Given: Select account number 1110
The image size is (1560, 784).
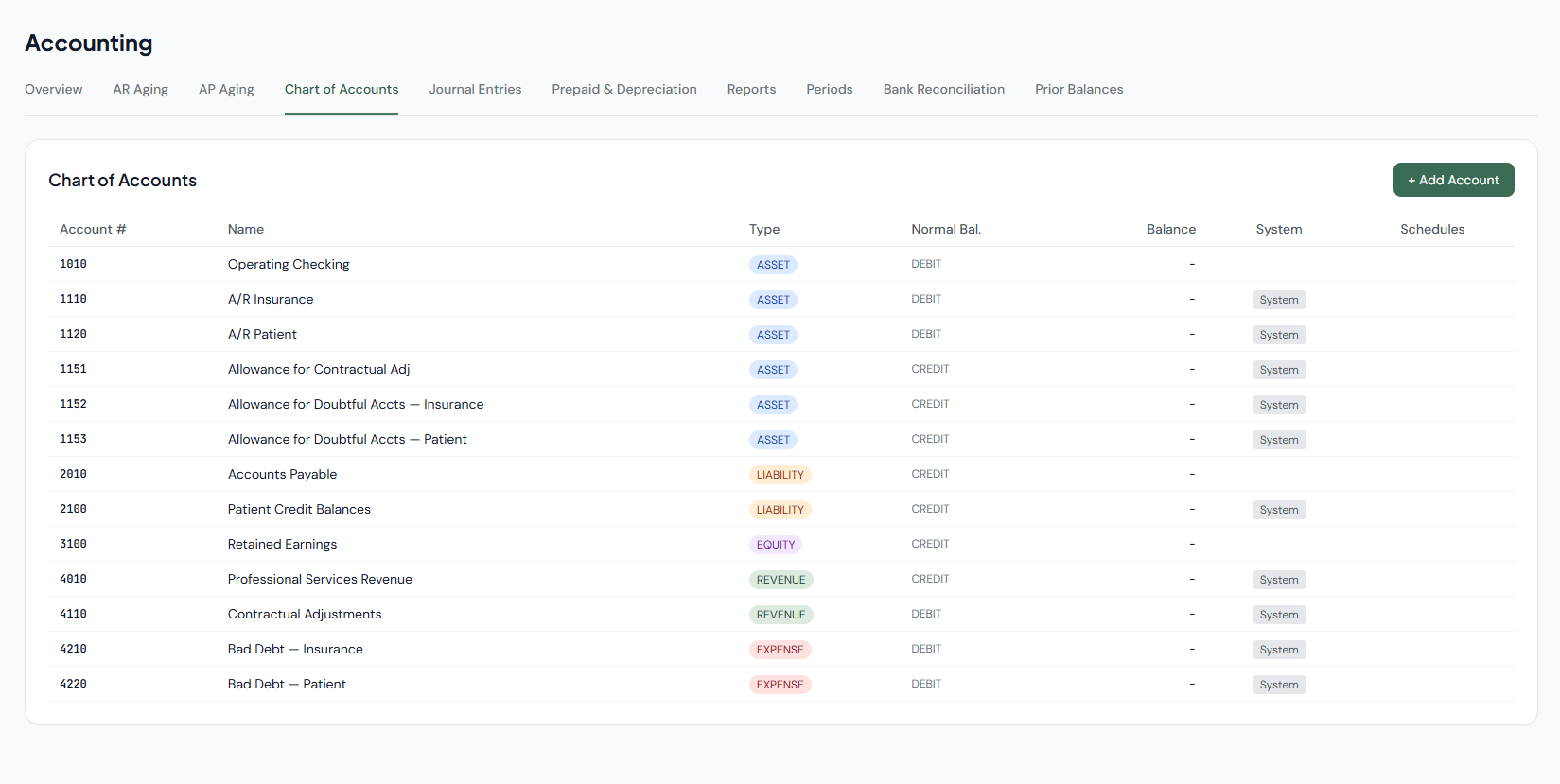Looking at the screenshot, I should [x=73, y=299].
